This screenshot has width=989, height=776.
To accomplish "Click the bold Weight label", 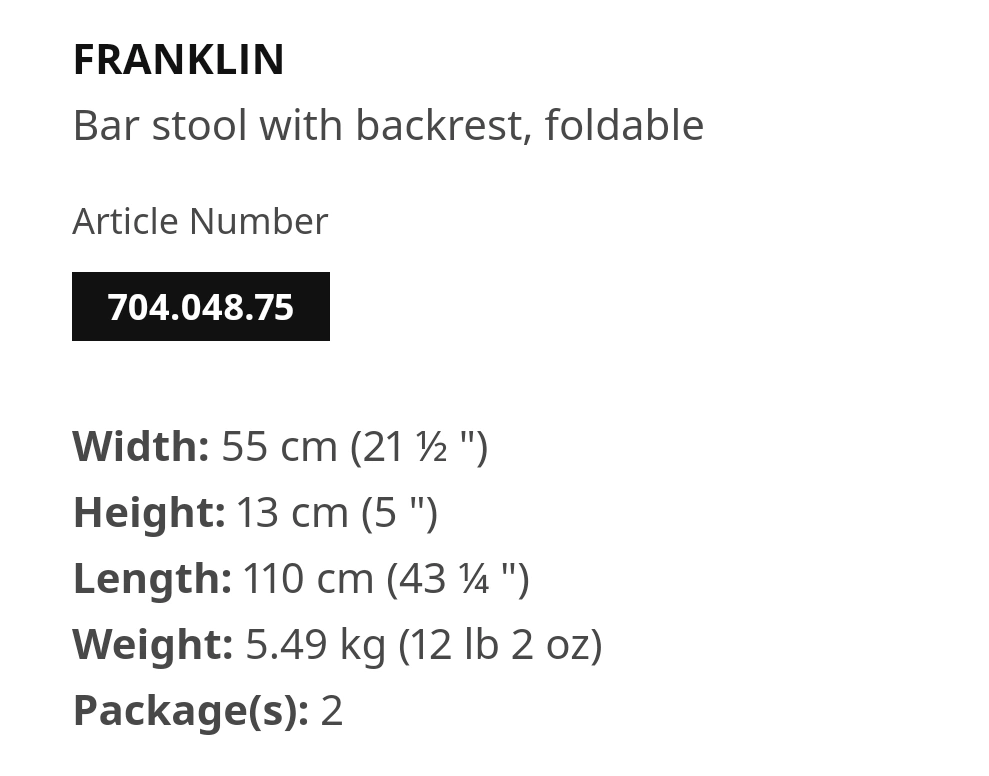I will 153,644.
